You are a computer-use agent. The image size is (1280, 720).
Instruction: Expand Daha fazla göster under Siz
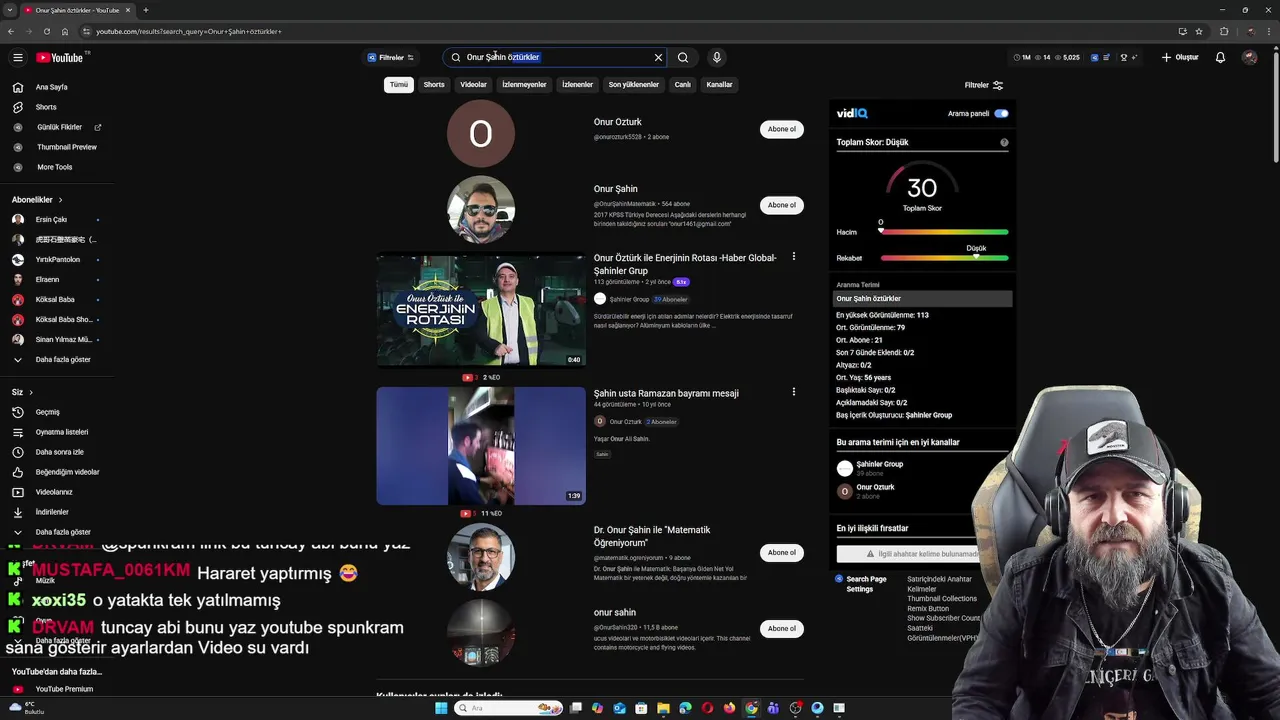(x=62, y=532)
